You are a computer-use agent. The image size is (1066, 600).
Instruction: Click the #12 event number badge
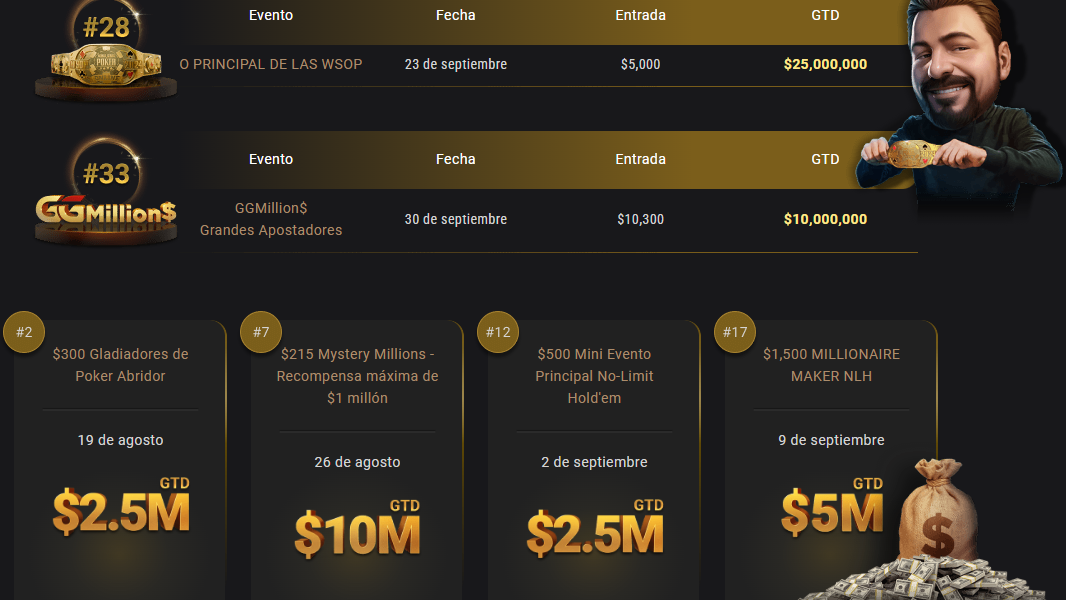point(497,332)
